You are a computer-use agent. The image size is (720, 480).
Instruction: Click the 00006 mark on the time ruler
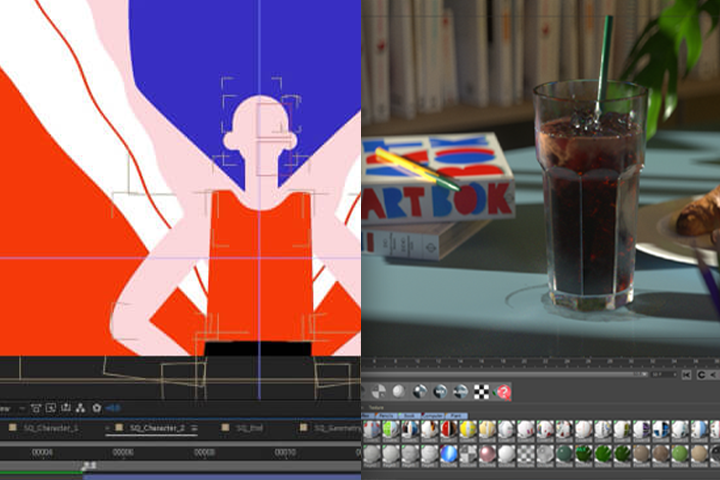point(123,452)
